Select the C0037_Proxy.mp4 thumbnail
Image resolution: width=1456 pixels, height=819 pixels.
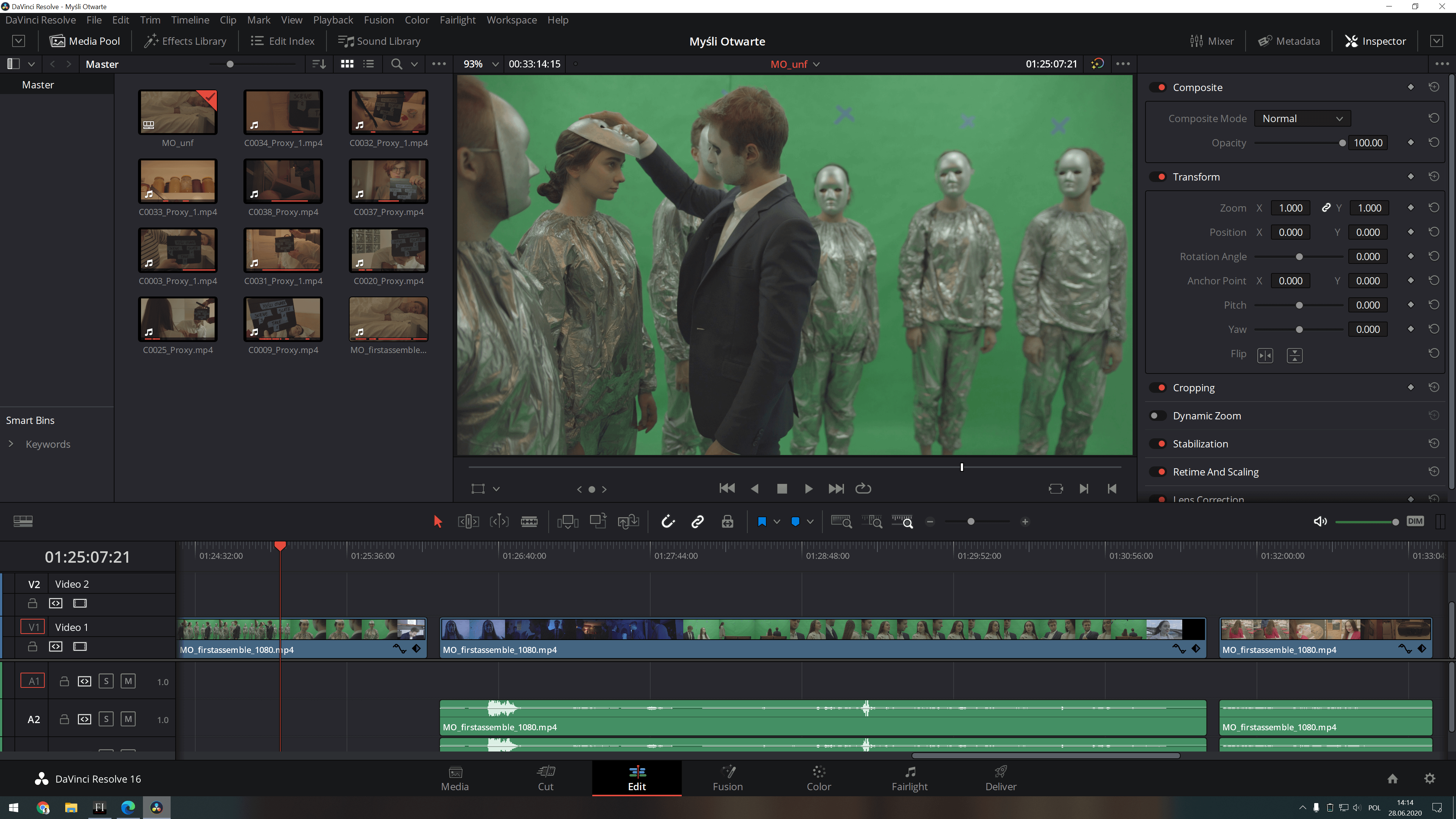pyautogui.click(x=388, y=181)
